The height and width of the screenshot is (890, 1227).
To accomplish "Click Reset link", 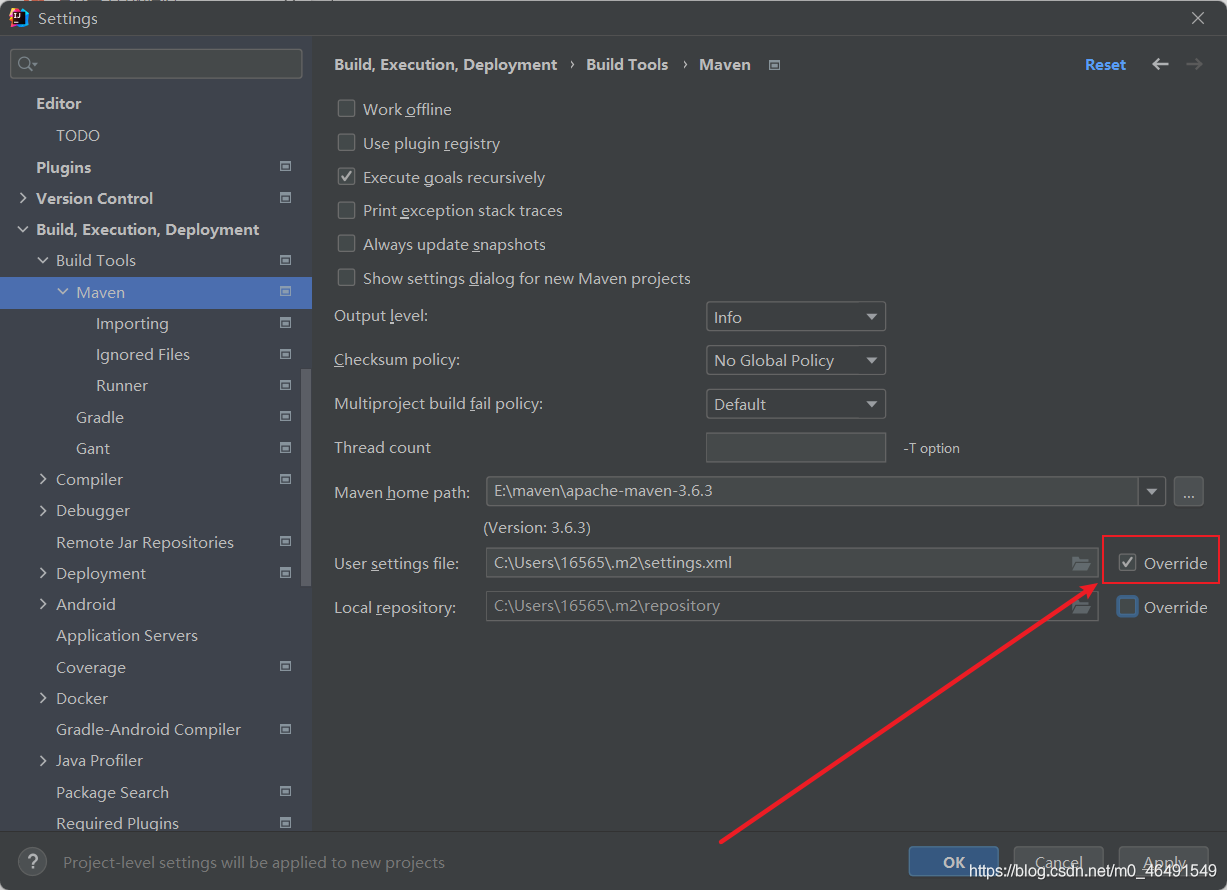I will pos(1105,64).
